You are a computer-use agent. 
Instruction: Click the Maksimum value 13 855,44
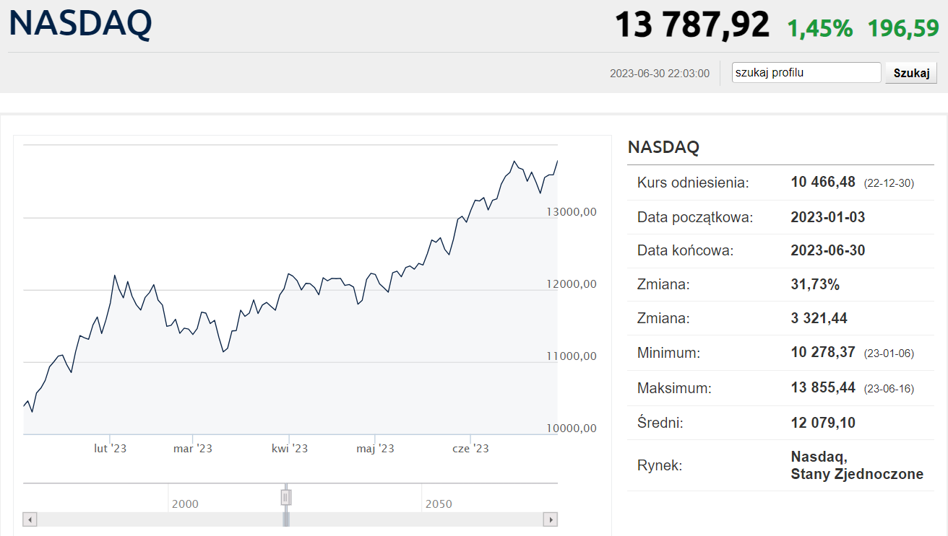tap(823, 387)
